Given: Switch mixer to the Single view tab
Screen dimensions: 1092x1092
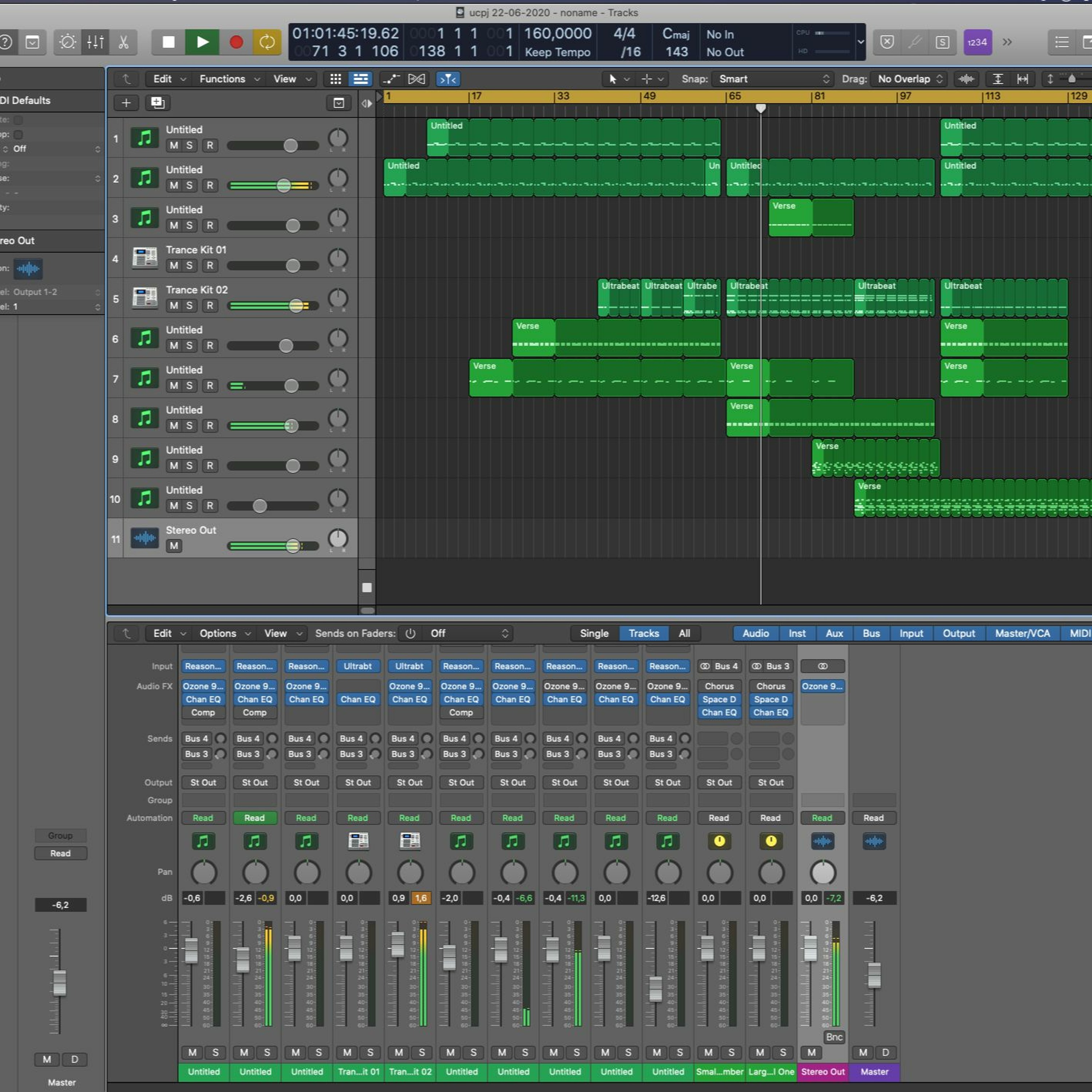Looking at the screenshot, I should 593,634.
